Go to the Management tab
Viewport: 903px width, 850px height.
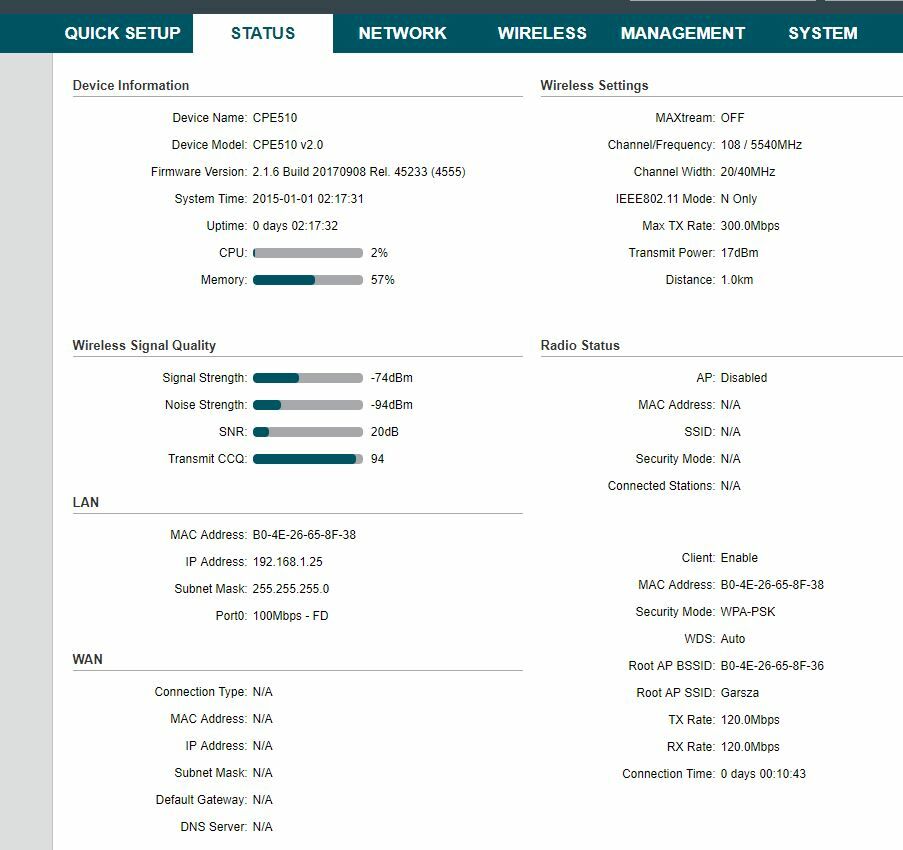682,33
